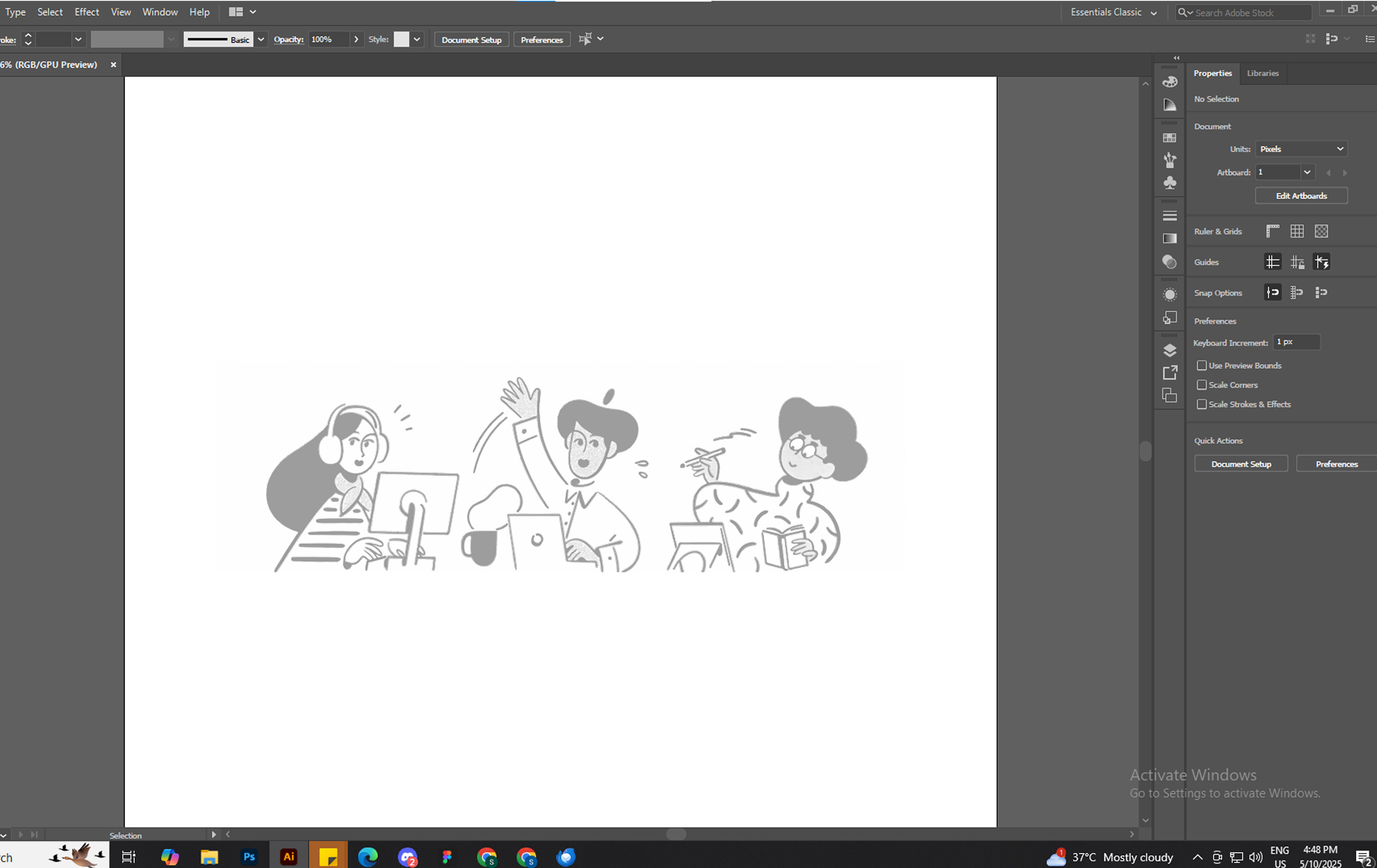Open the Artboards panel icon

[x=1170, y=396]
